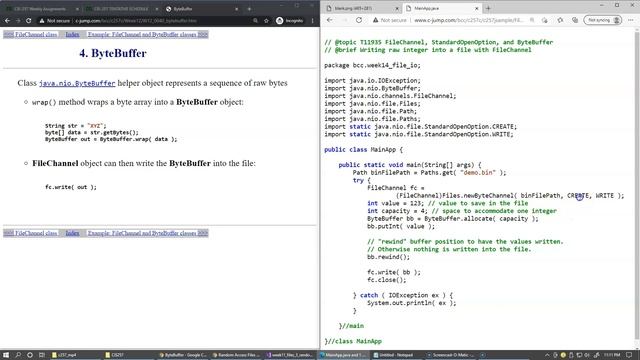Open the CIS257 folder on the taskbar
The height and width of the screenshot is (360, 640).
tap(129, 355)
